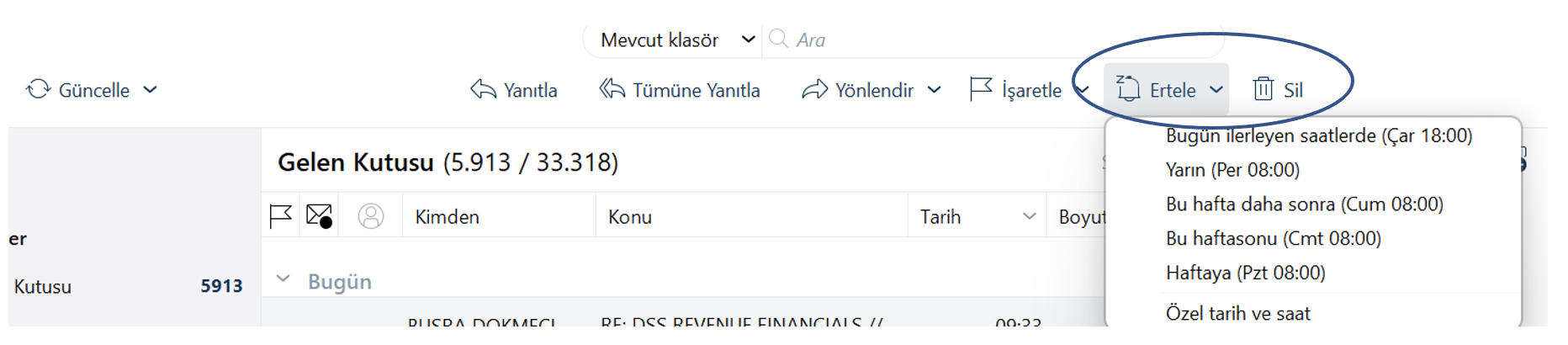Click the Yönlendir forward arrow icon

[x=814, y=89]
